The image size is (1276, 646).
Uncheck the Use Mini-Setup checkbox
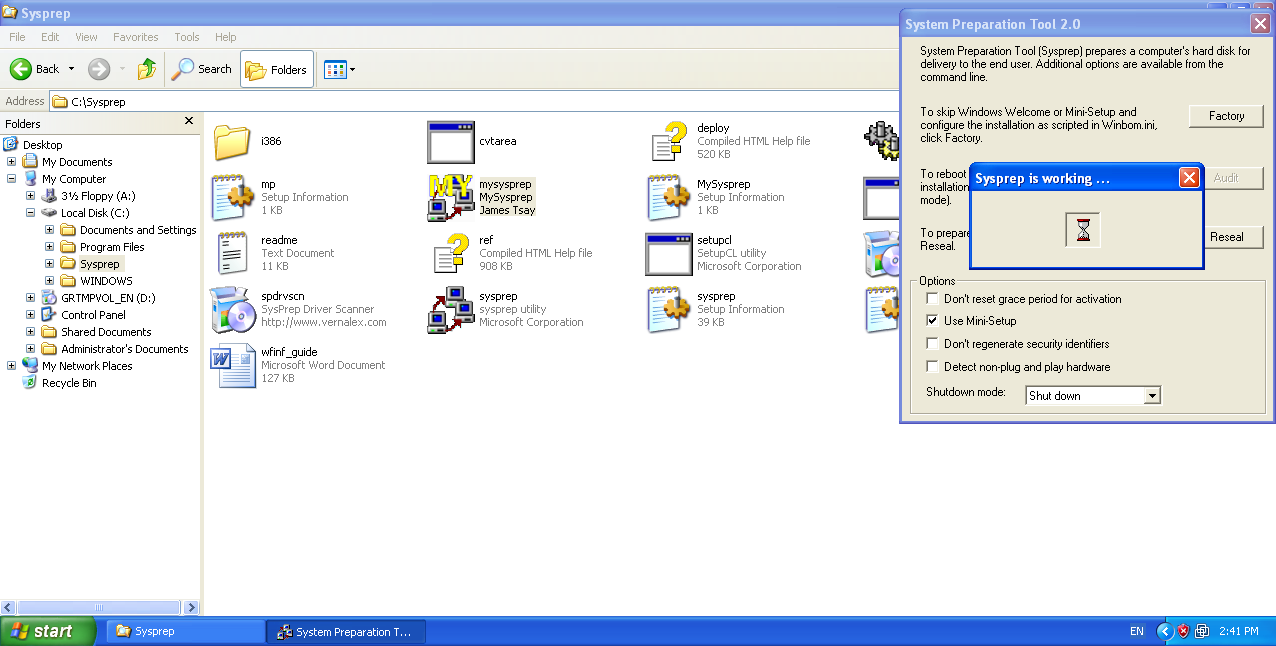click(933, 321)
